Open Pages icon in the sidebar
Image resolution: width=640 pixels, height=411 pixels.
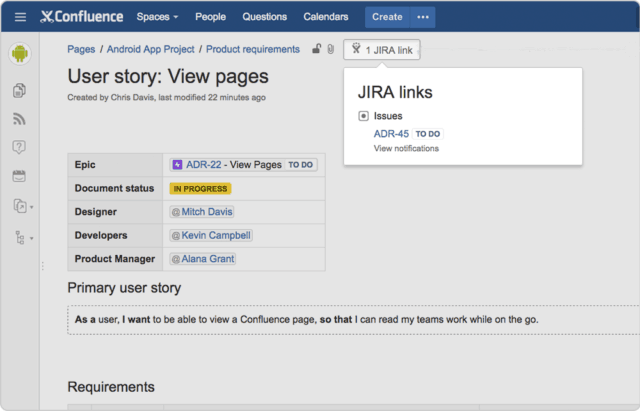pyautogui.click(x=19, y=90)
